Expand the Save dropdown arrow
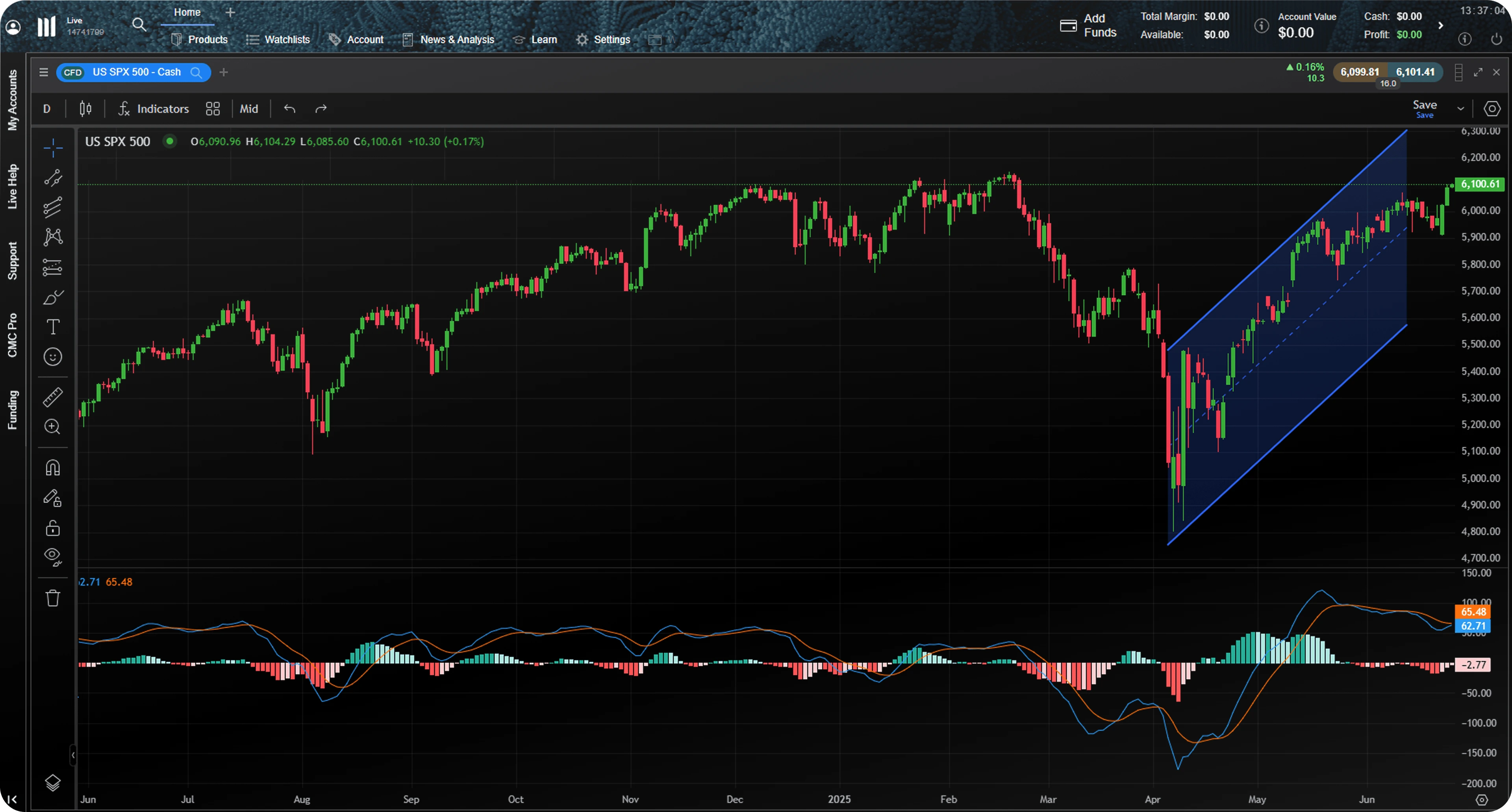 [1460, 109]
